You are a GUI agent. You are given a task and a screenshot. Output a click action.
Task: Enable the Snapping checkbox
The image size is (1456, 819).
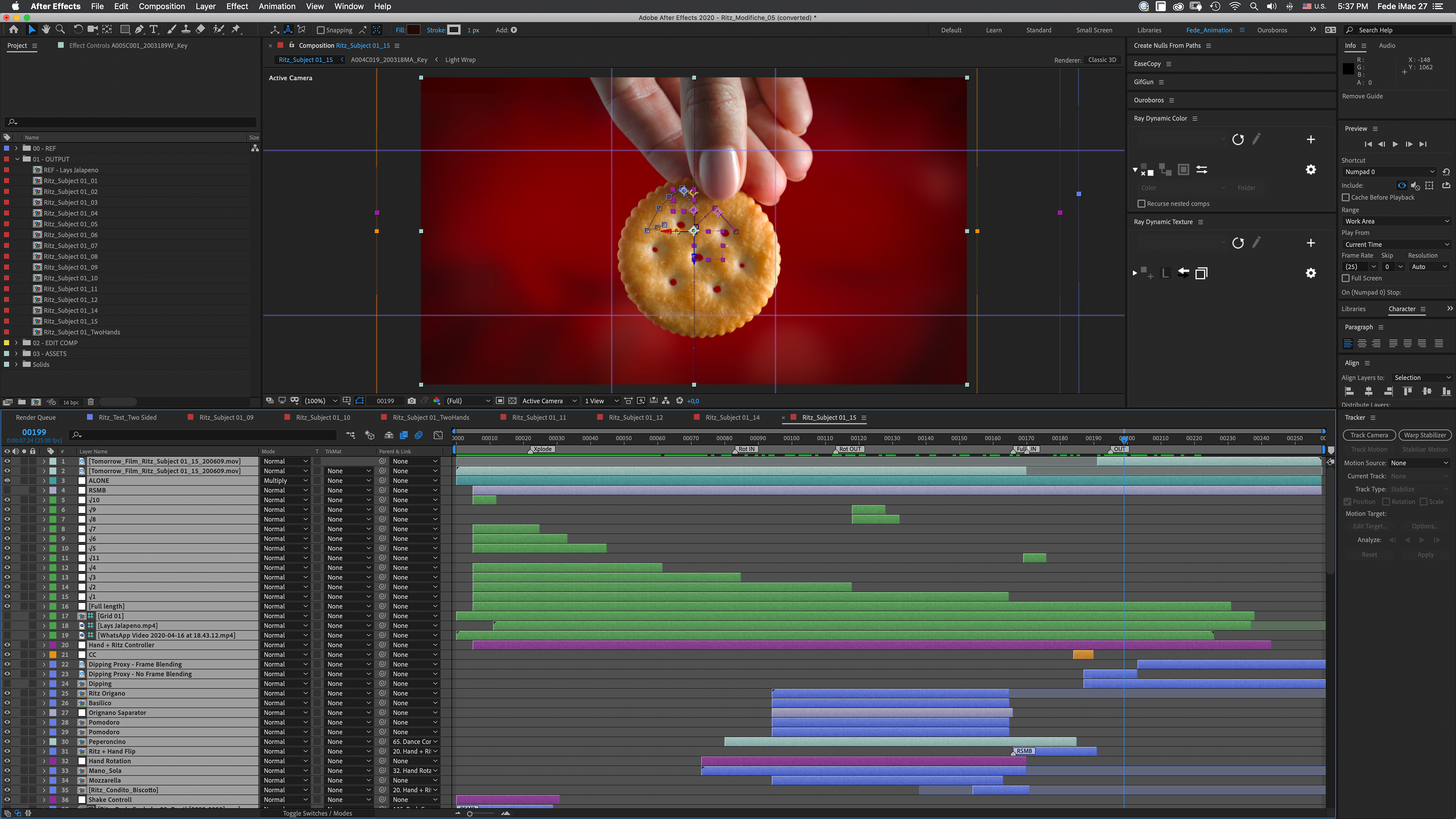[x=320, y=30]
